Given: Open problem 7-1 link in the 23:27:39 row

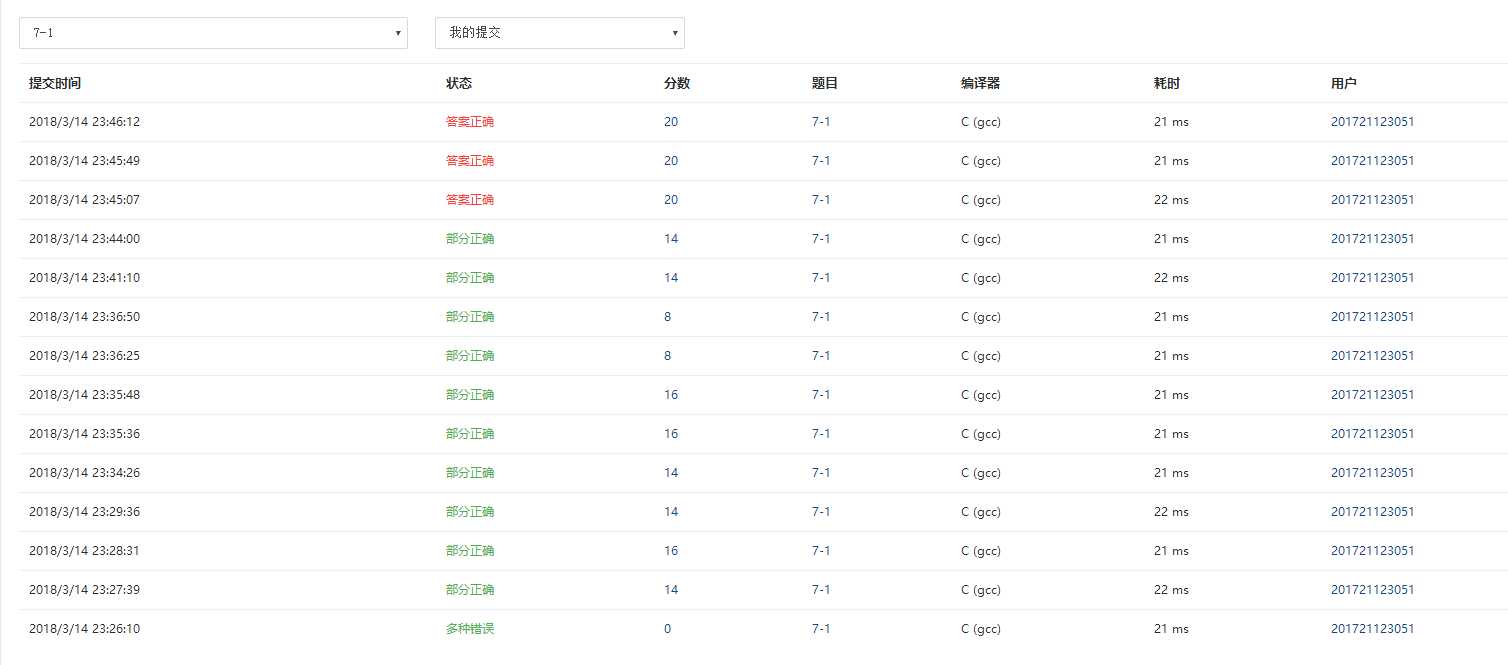Looking at the screenshot, I should point(821,590).
